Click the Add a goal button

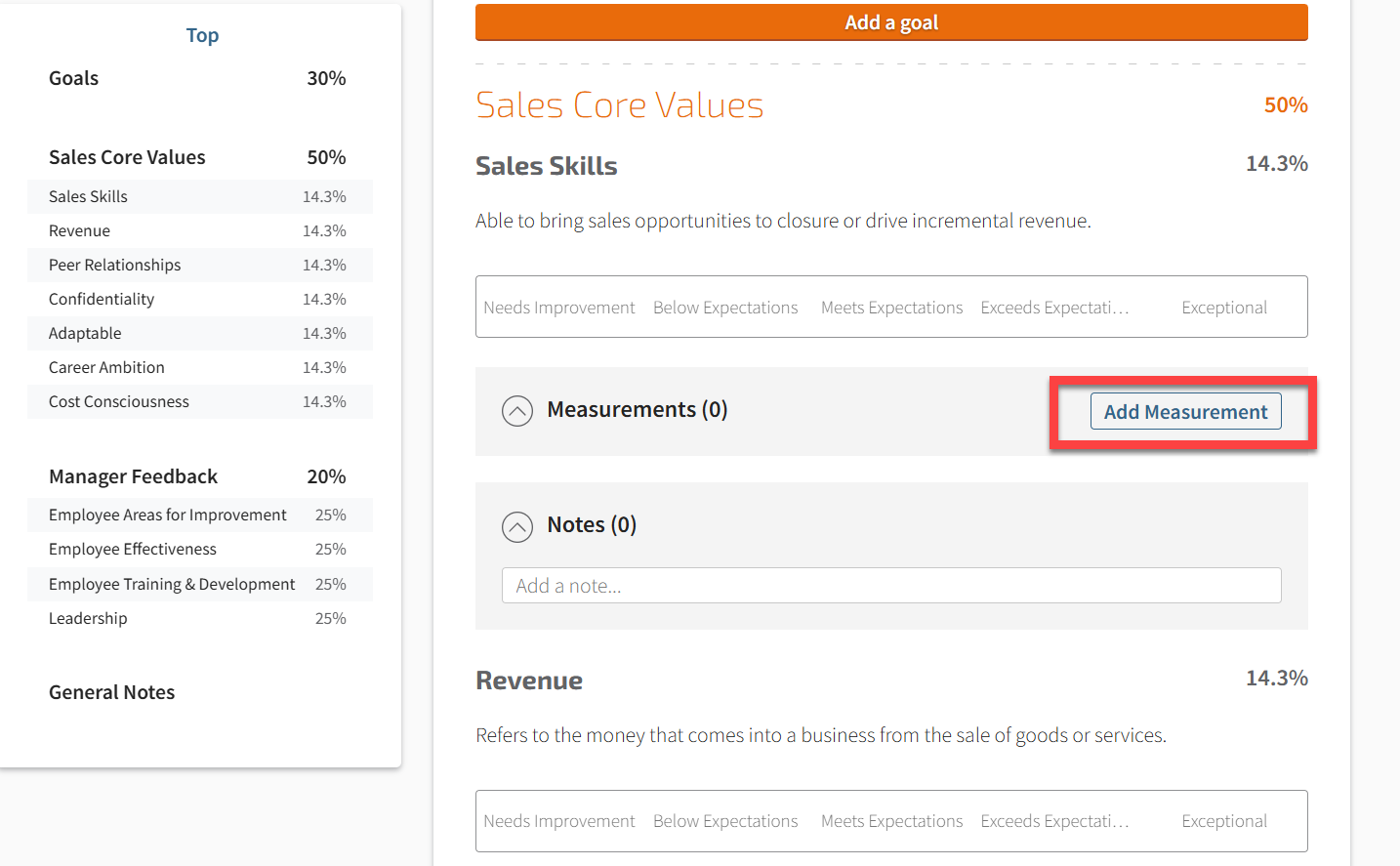(x=891, y=22)
